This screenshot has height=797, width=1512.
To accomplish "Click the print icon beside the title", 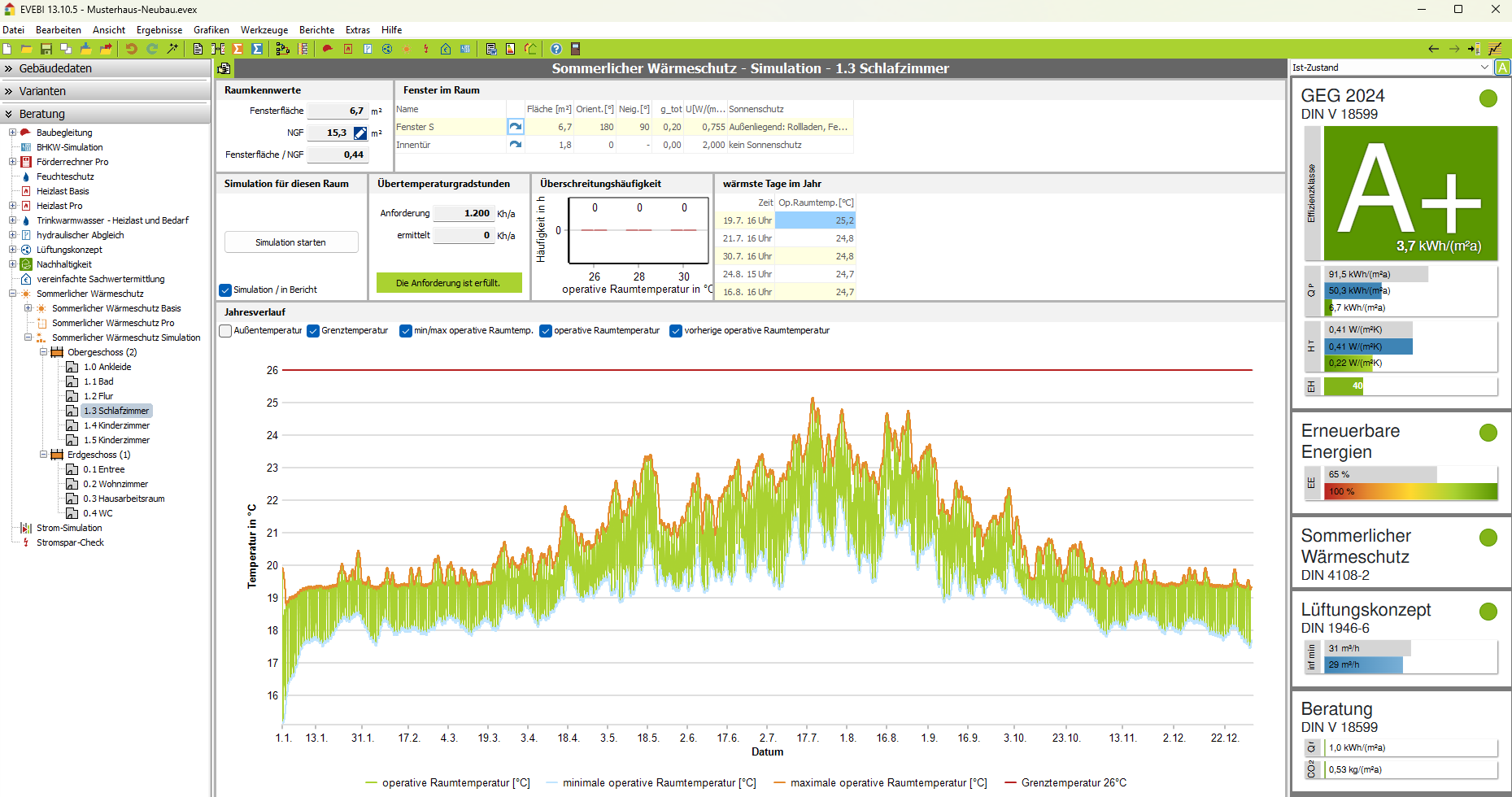I will point(224,68).
